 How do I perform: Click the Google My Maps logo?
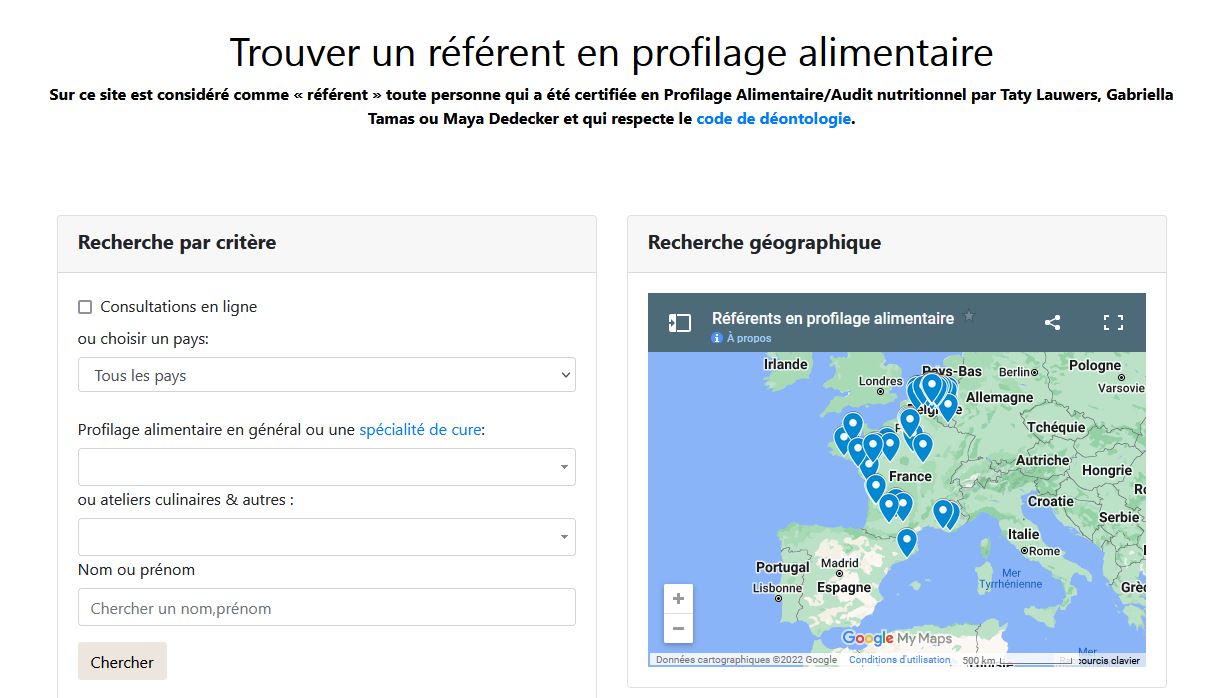(896, 639)
